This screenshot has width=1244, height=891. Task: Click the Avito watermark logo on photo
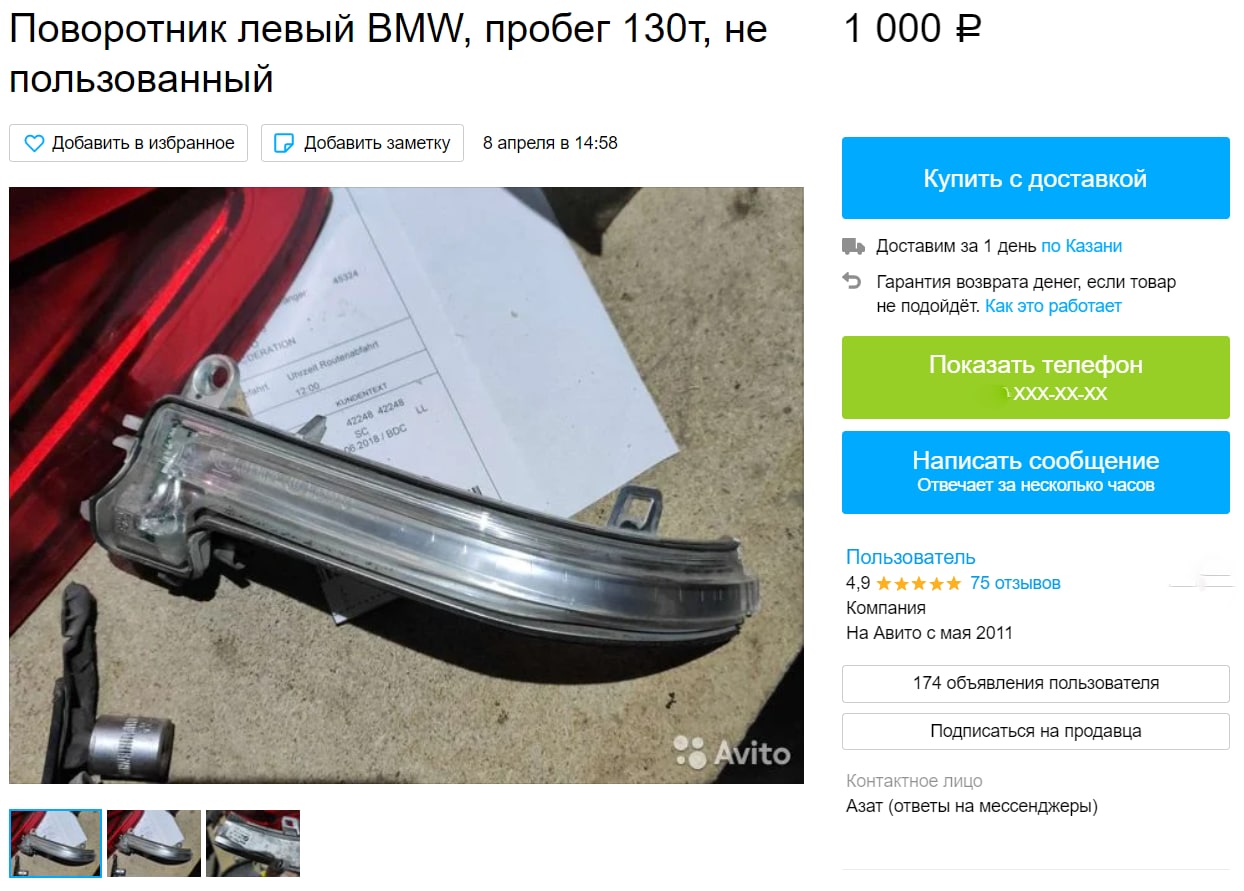(732, 752)
